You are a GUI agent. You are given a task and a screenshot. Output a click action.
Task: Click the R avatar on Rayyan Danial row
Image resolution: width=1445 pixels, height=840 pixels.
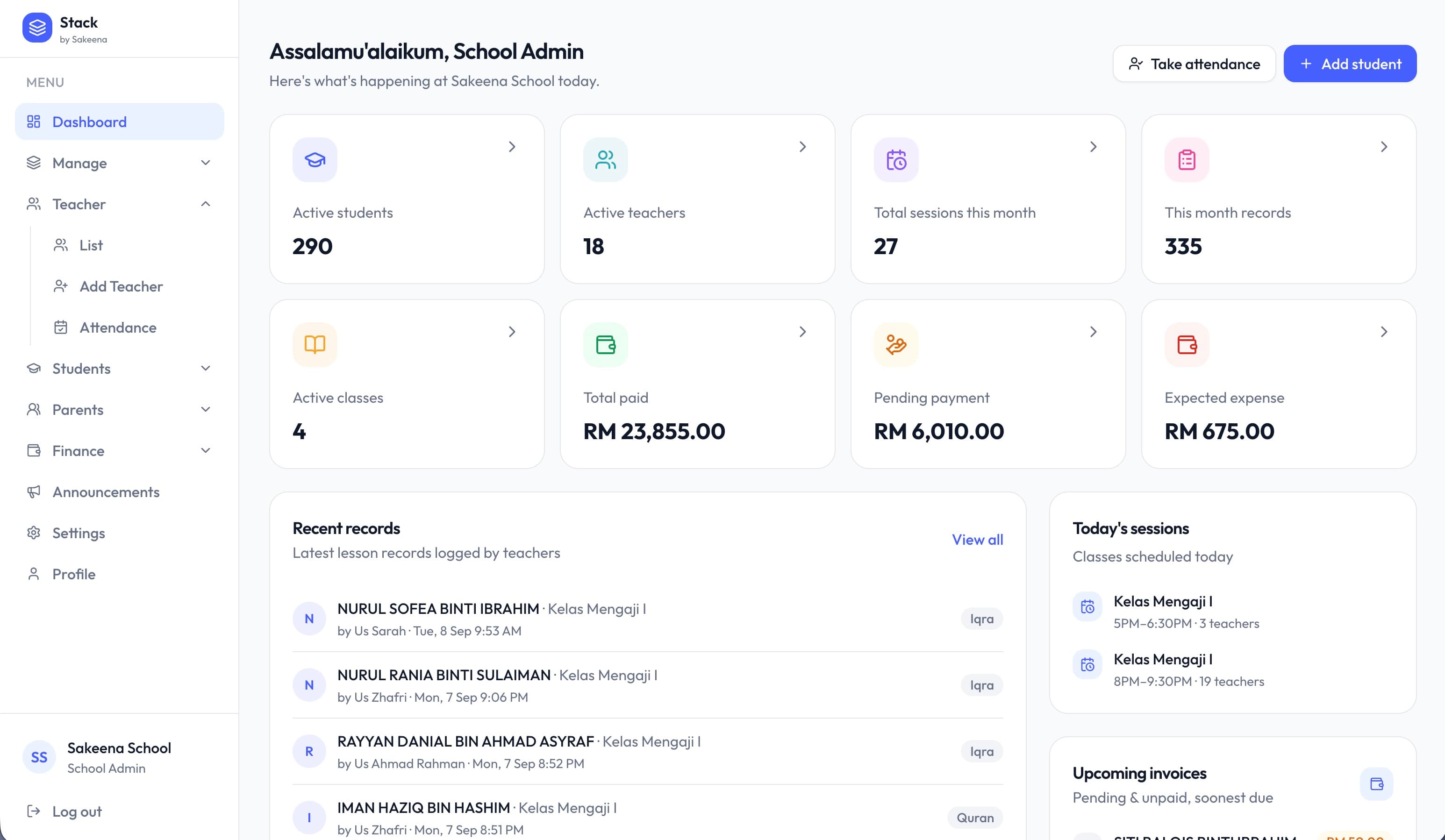pos(309,752)
